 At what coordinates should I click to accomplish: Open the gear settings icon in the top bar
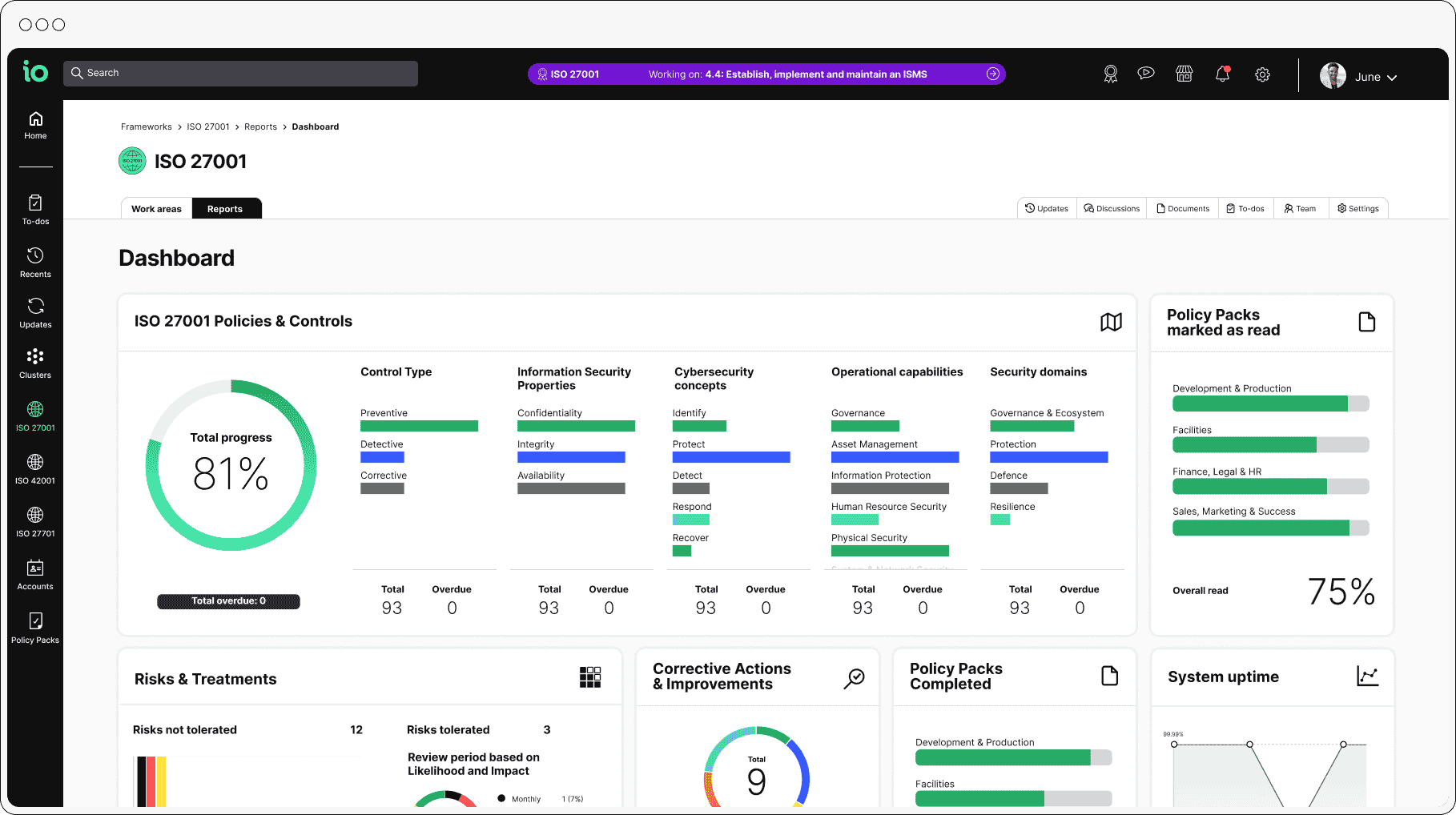click(x=1262, y=74)
